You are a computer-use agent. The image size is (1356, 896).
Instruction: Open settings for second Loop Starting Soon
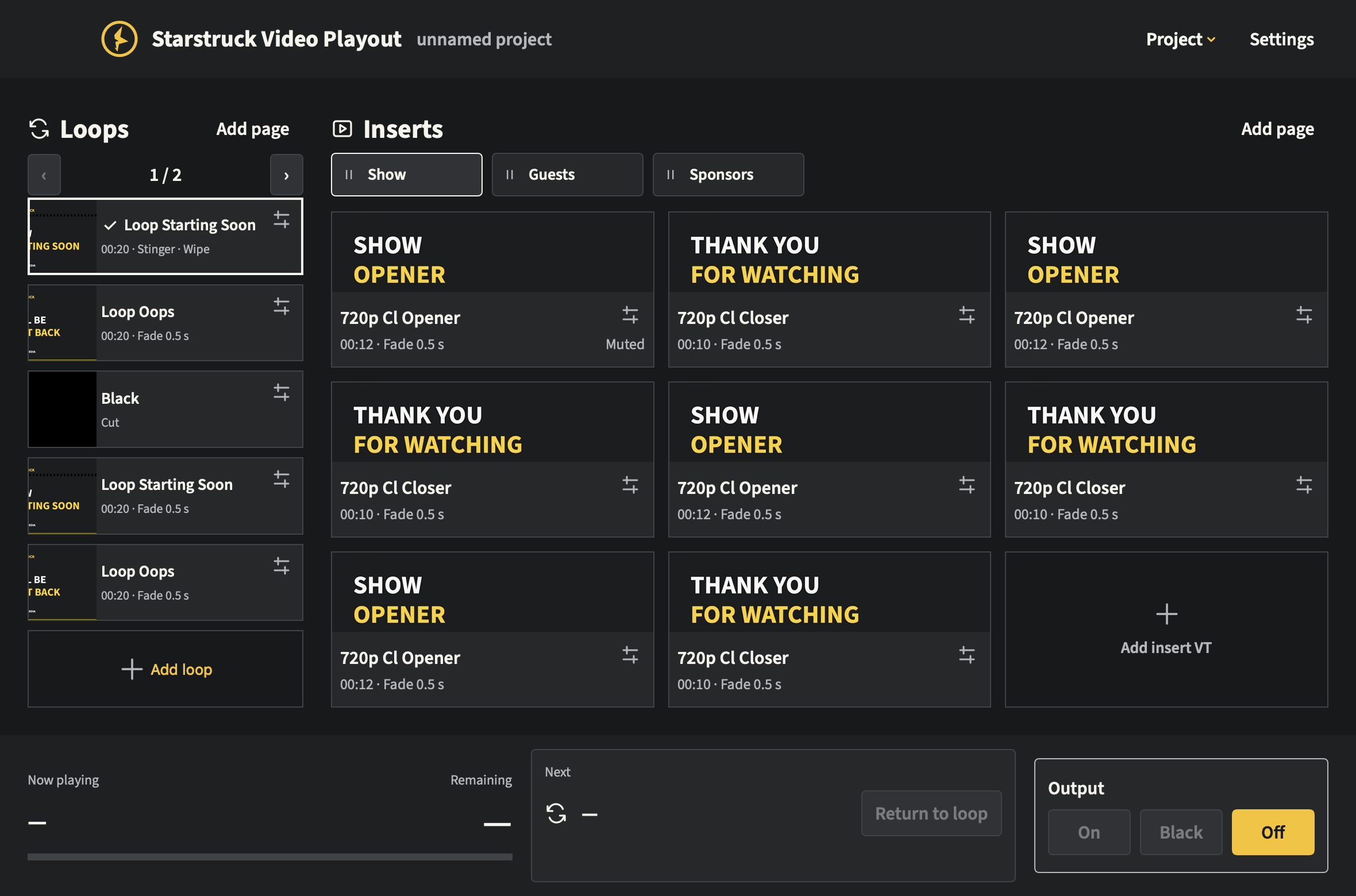coord(282,479)
